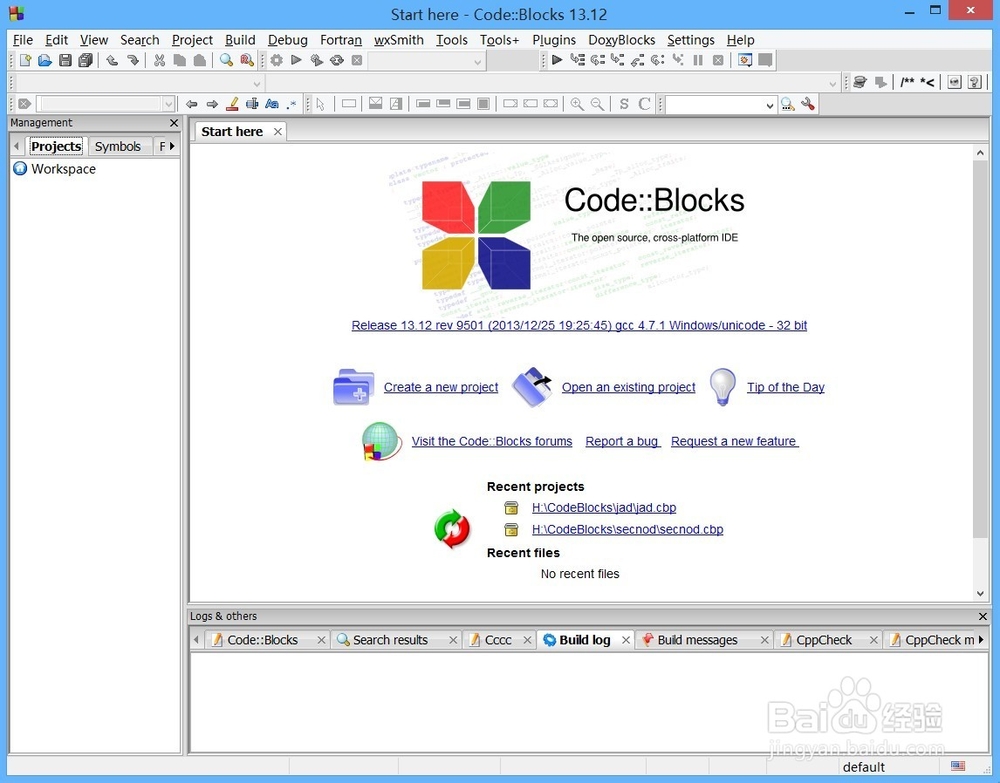Image resolution: width=1000 pixels, height=783 pixels.
Task: Insert DoxyBlocks line comment icon
Action: 927,82
